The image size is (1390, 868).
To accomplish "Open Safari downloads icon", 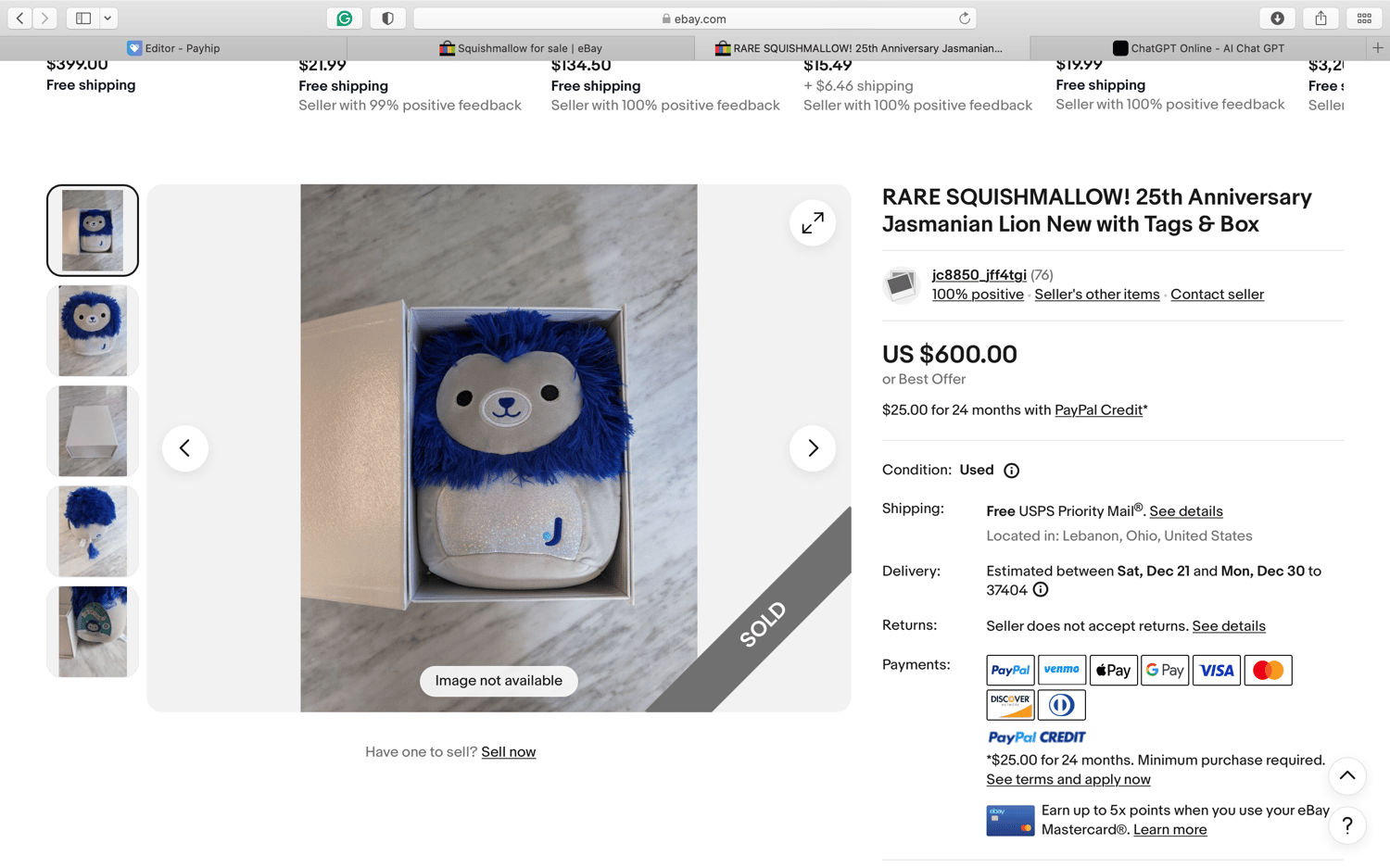I will pos(1277,19).
